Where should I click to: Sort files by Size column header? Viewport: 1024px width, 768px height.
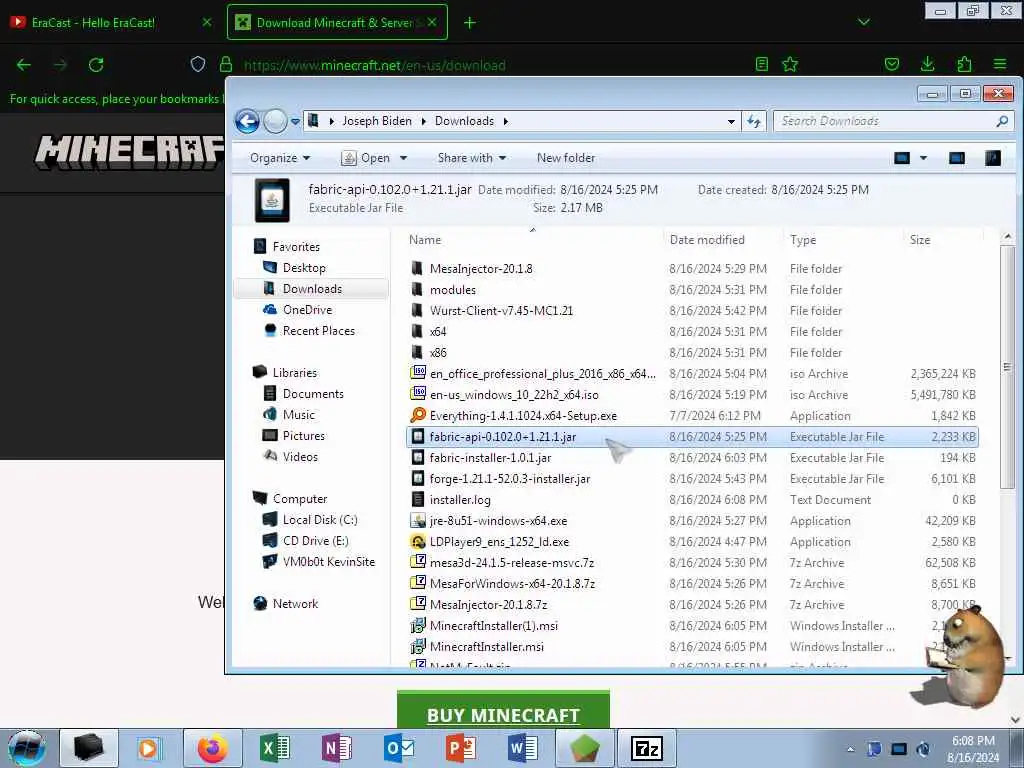click(920, 240)
